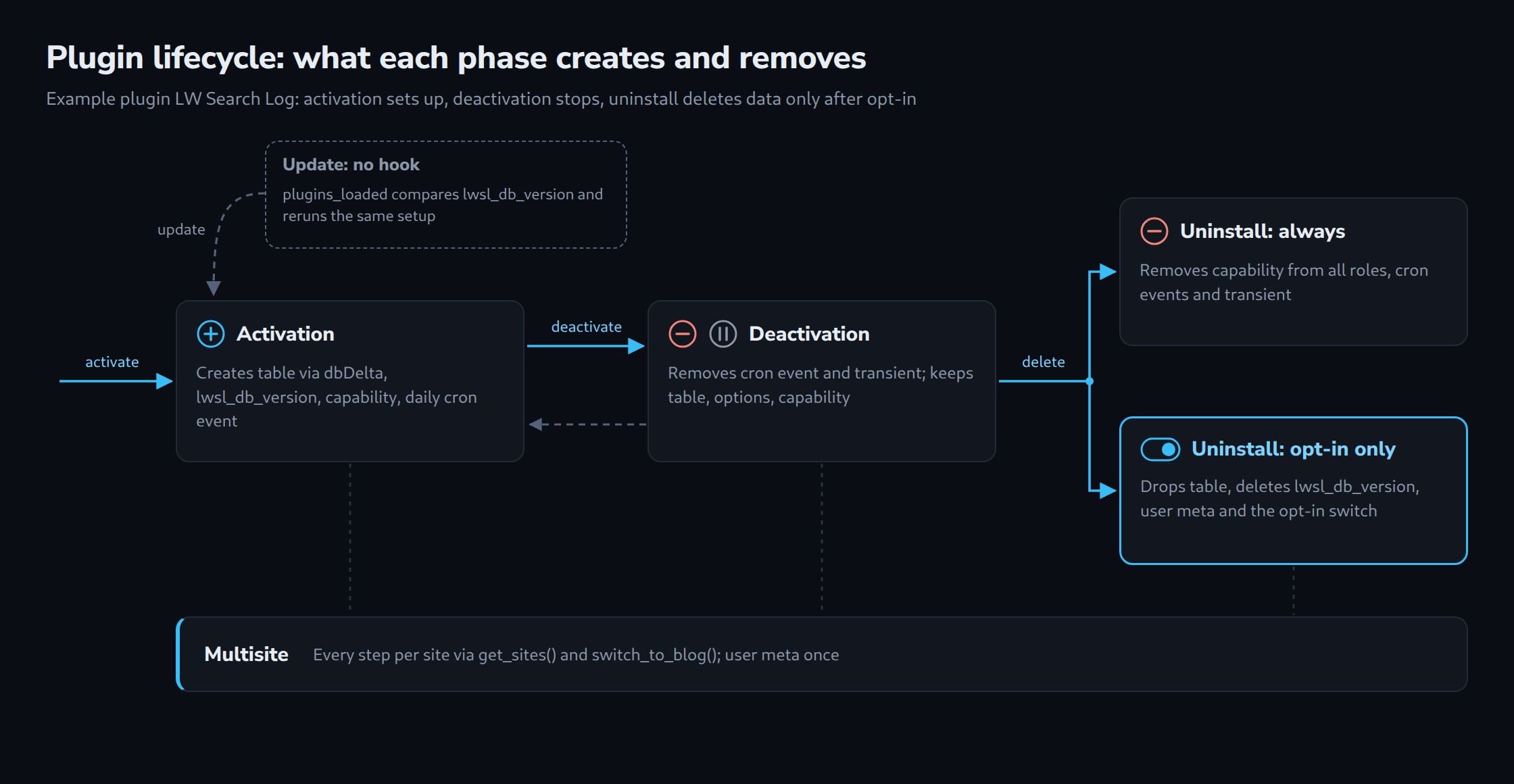Click 'Every step per site via get_sites()' text

576,655
